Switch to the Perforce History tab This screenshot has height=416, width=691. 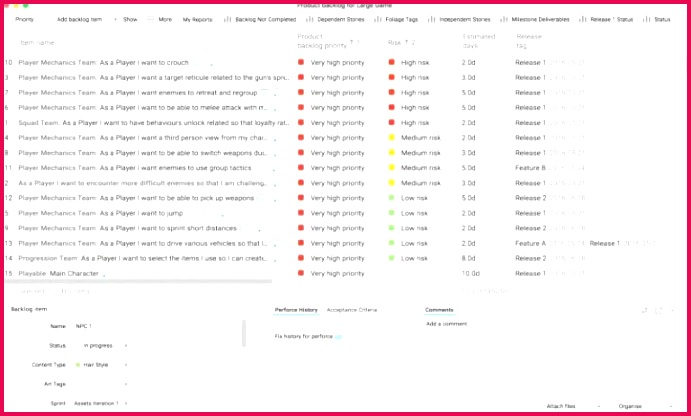296,310
